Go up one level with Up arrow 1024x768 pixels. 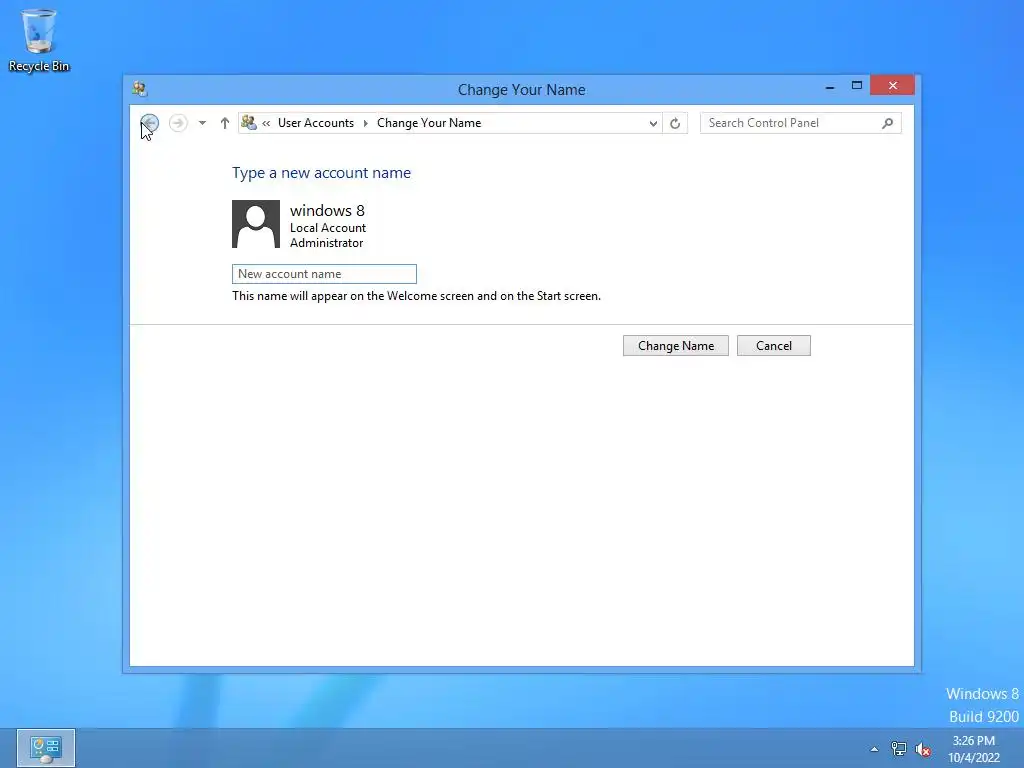[x=225, y=123]
